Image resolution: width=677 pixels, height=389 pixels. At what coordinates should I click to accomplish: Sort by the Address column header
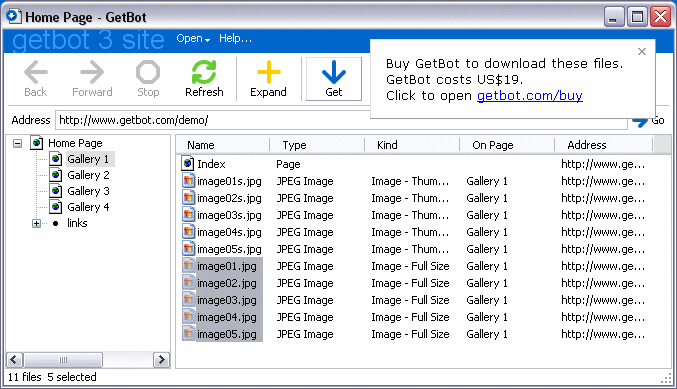(603, 145)
